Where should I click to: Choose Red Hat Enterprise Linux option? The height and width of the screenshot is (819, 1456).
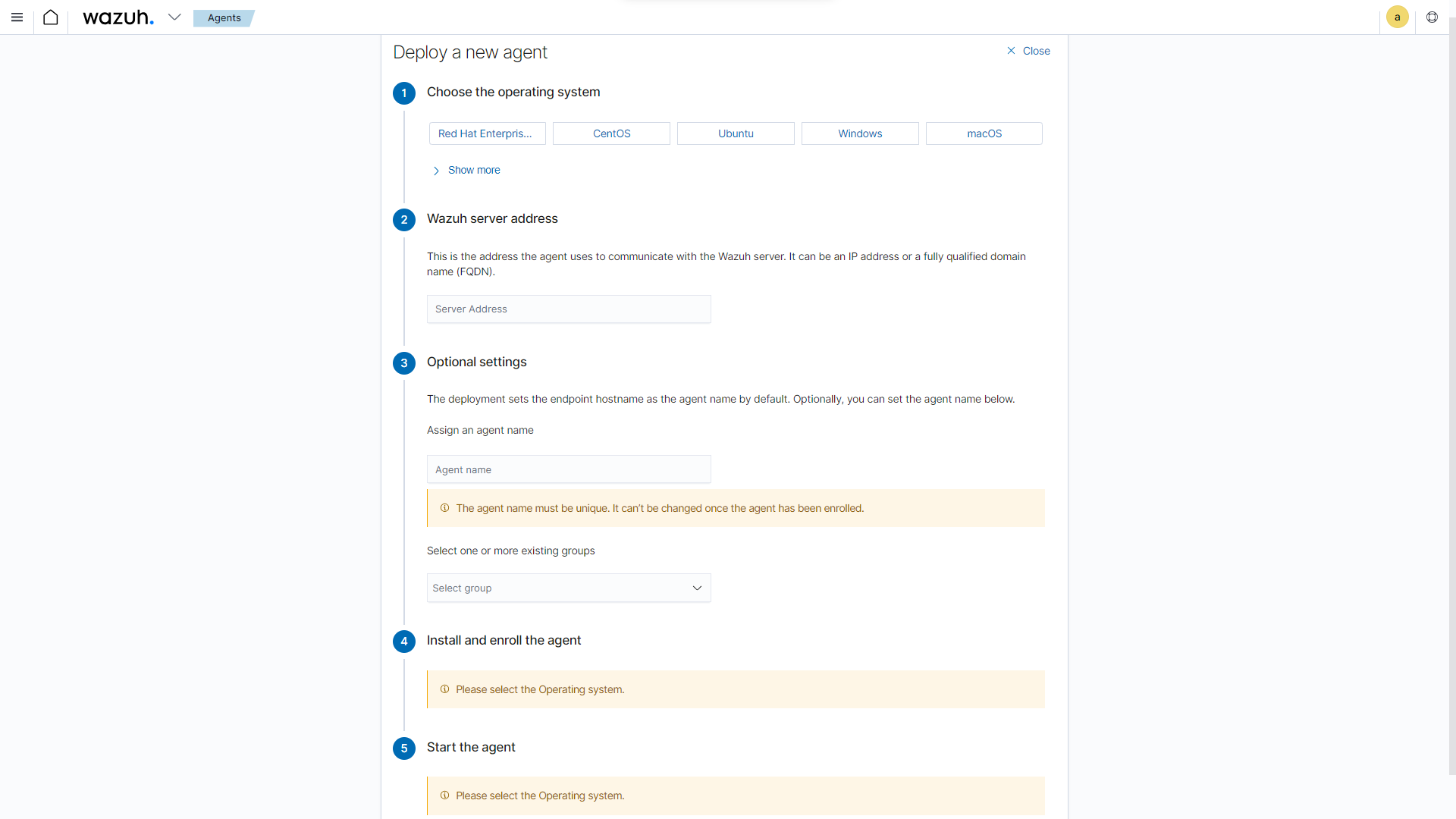487,133
